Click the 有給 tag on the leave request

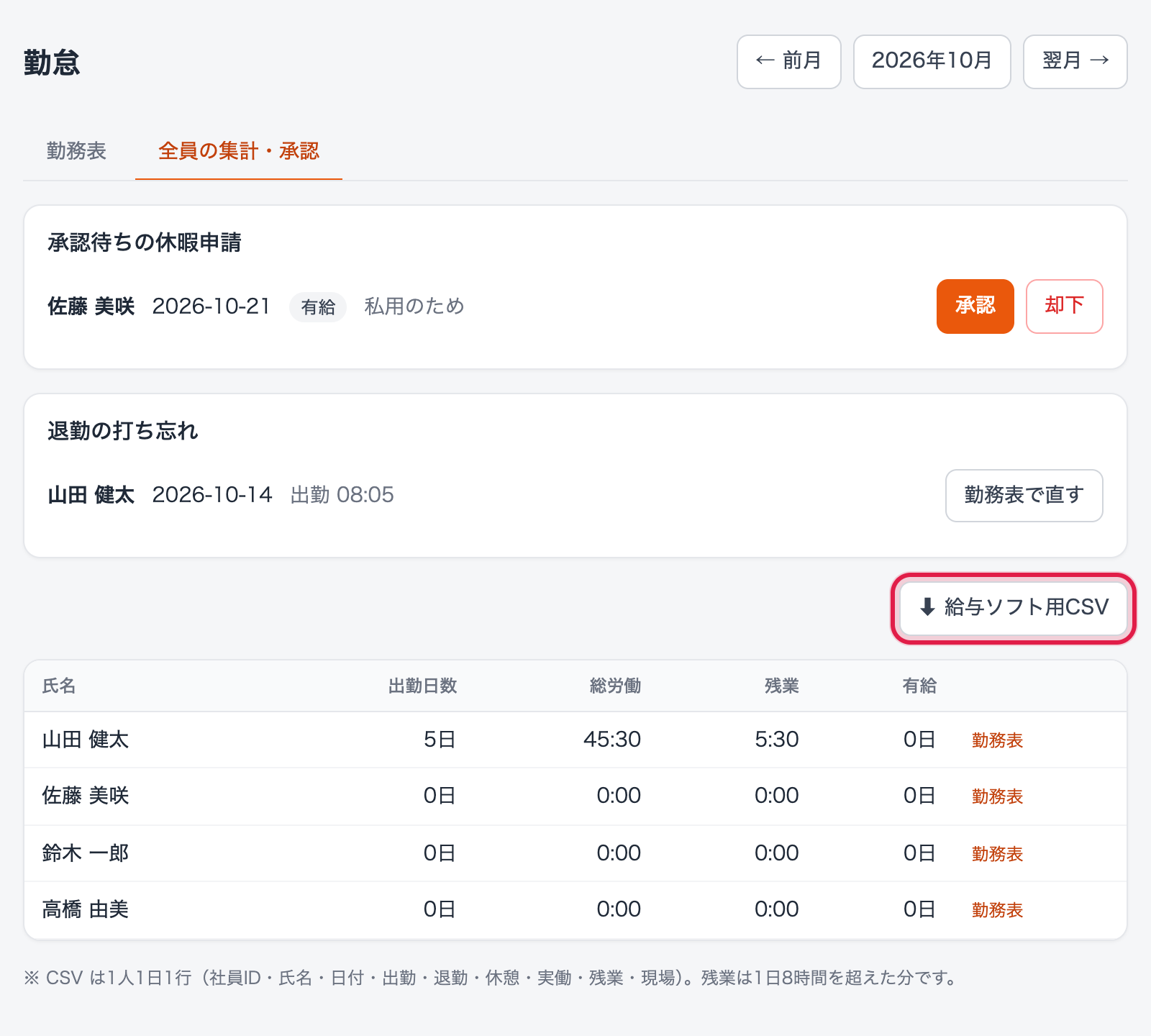pyautogui.click(x=318, y=307)
